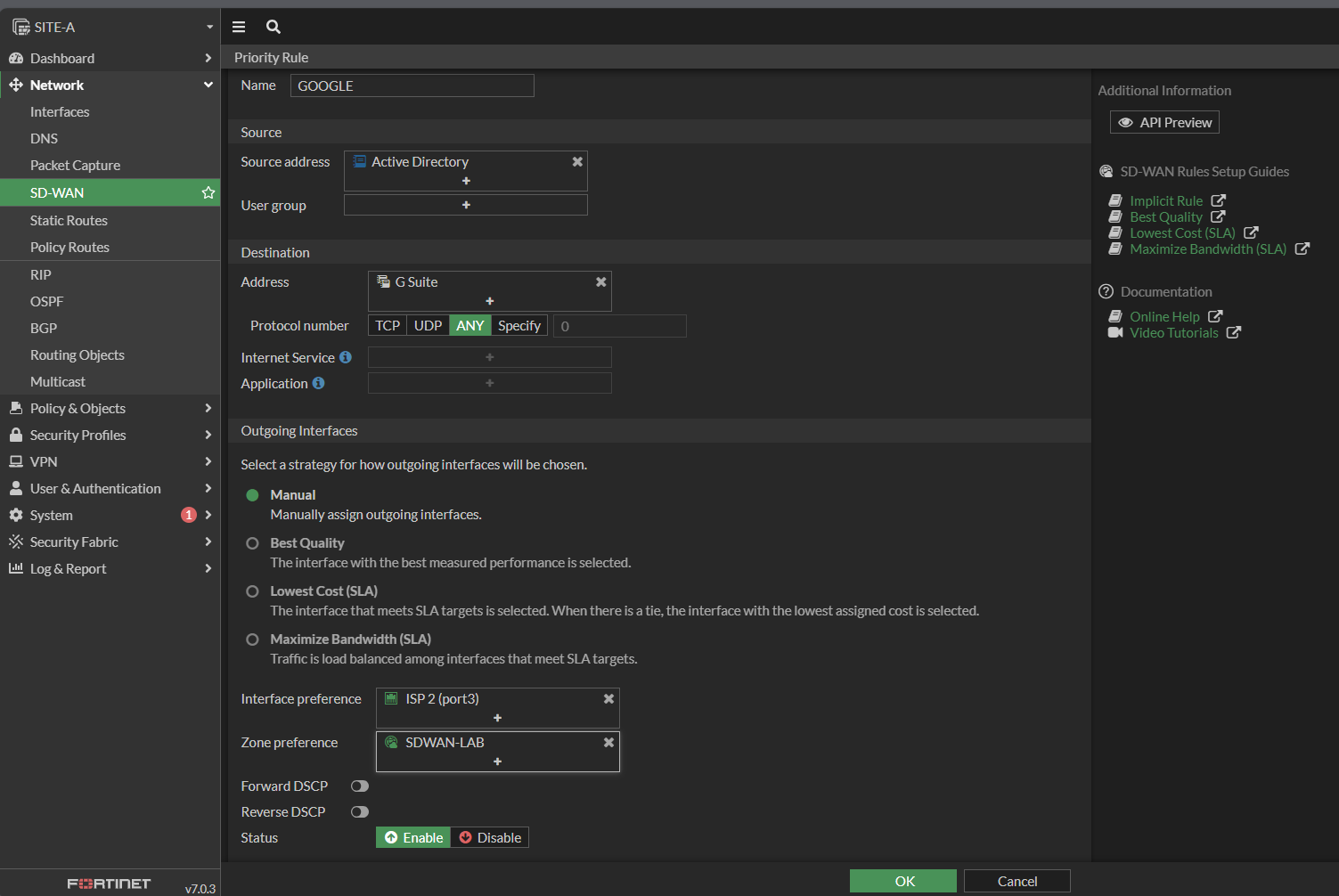Click the SD-WAN favorite star icon
Image resolution: width=1339 pixels, height=896 pixels.
(208, 192)
